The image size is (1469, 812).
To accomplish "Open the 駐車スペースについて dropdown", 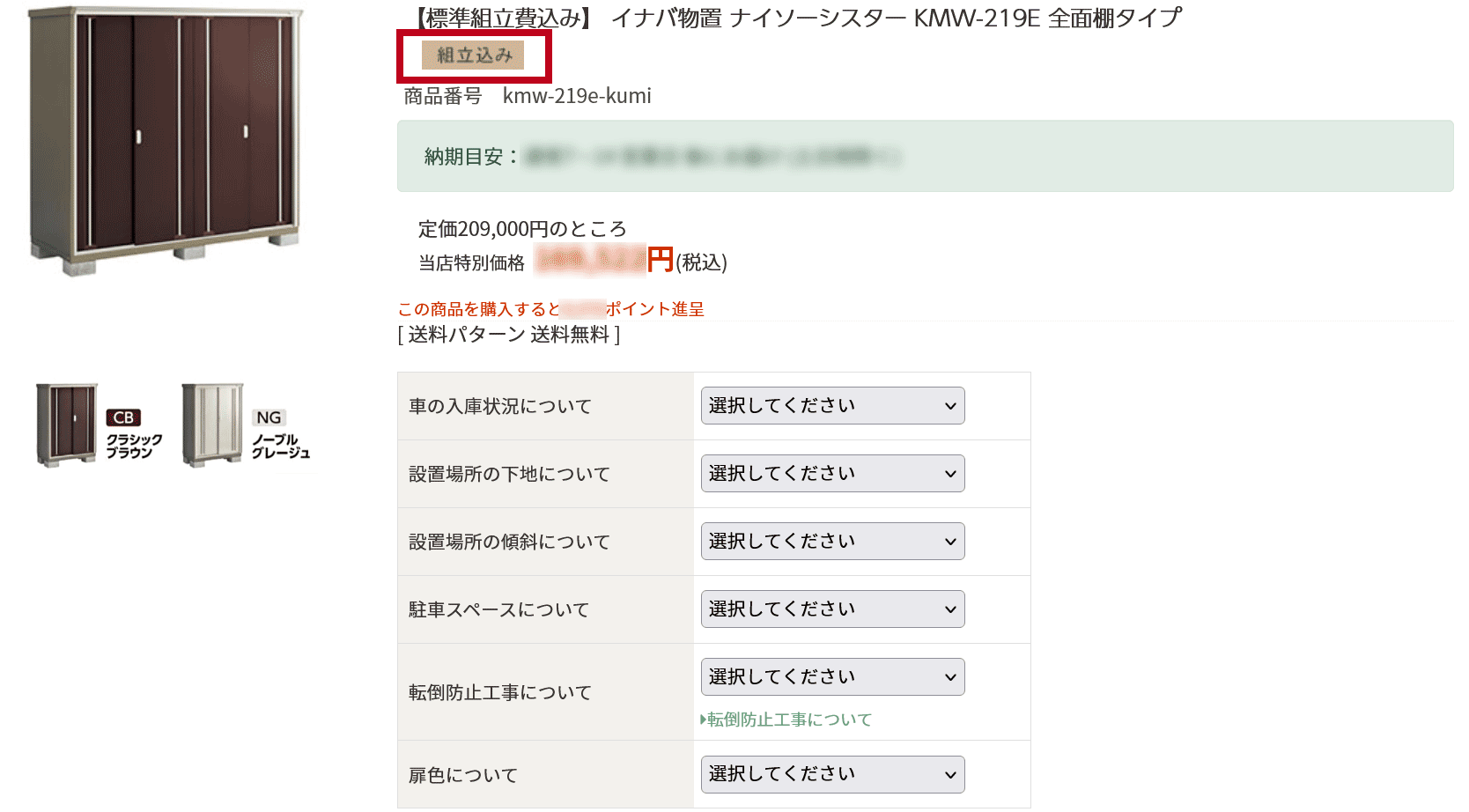I will click(832, 609).
